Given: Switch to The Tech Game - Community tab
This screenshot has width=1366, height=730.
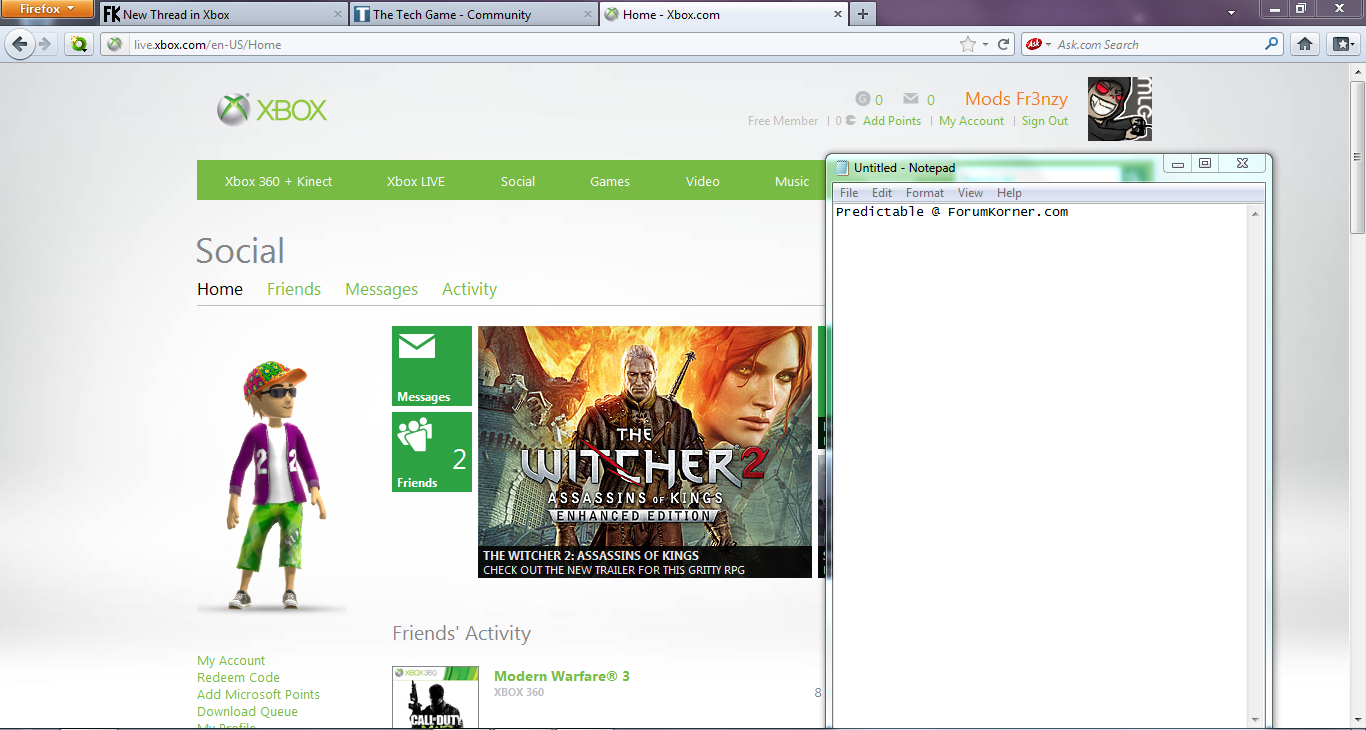Looking at the screenshot, I should [x=474, y=14].
